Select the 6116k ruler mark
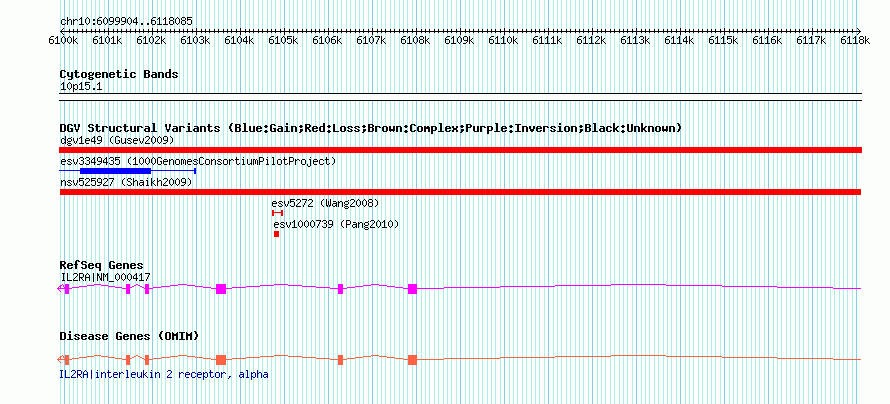The height and width of the screenshot is (404, 890). point(766,40)
